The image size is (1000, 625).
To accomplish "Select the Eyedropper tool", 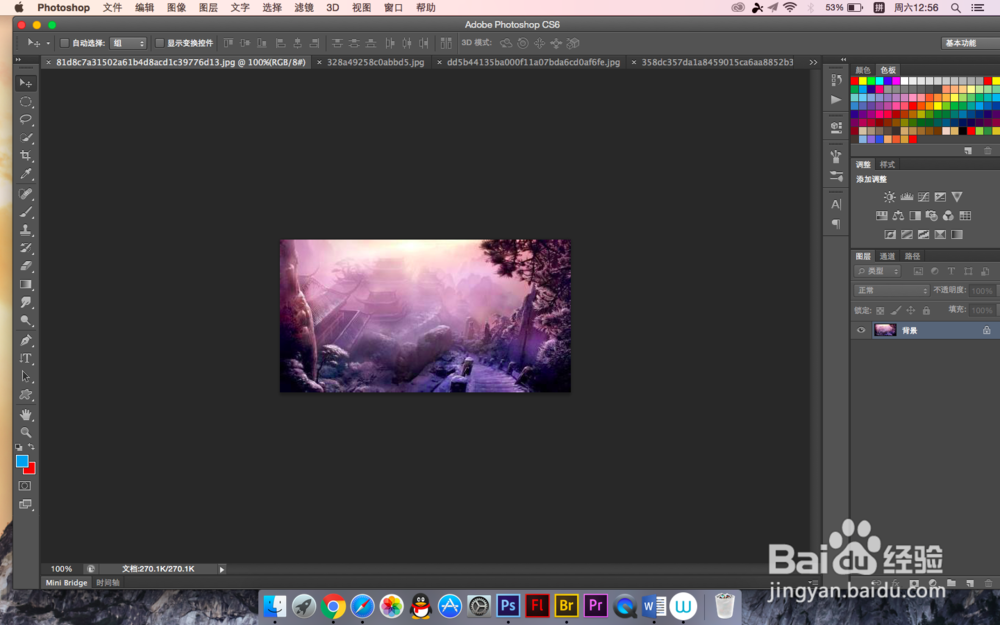I will [26, 173].
